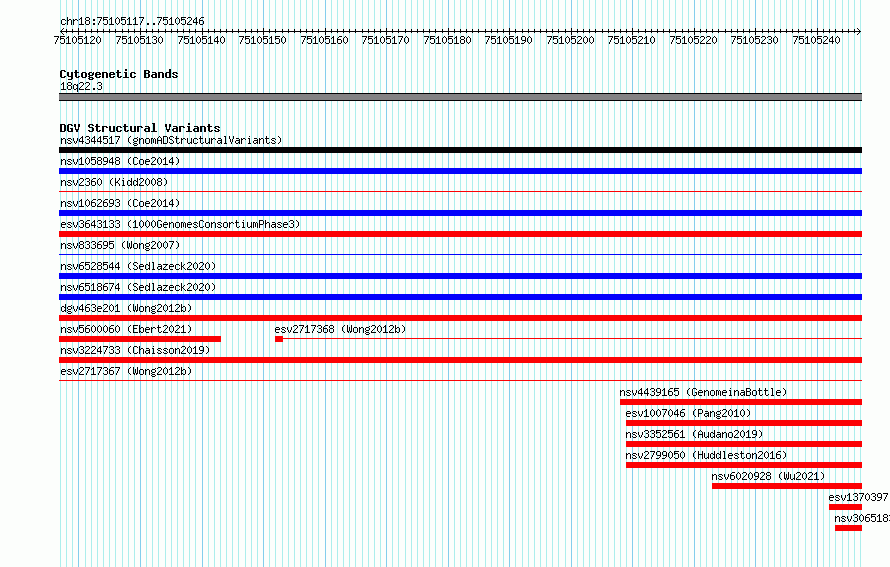Open the esv1370397 variant label
The width and height of the screenshot is (890, 567).
coord(859,497)
